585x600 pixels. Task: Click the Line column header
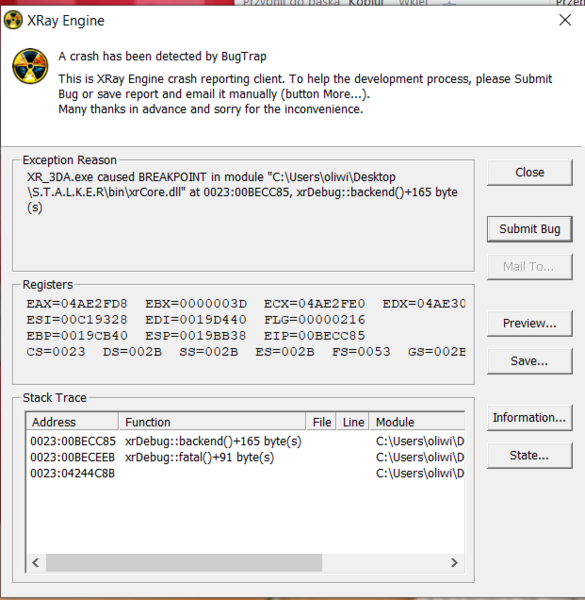tap(353, 422)
